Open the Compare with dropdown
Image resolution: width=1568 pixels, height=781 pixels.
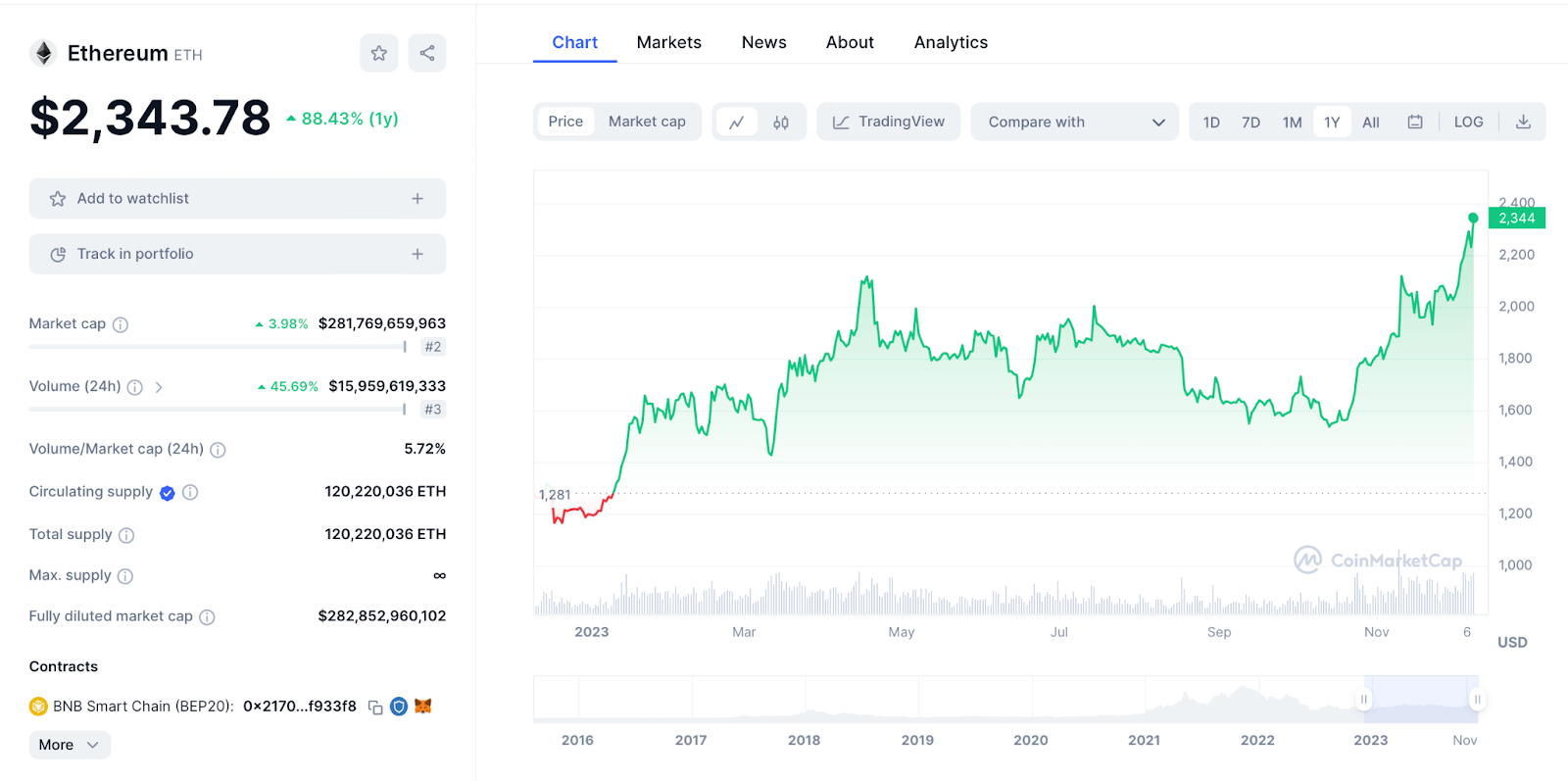(1075, 122)
